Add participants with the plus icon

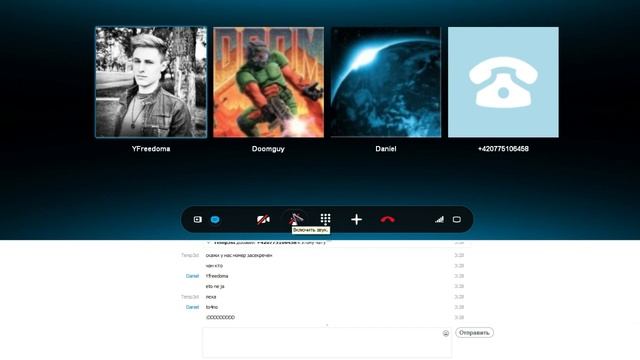click(x=356, y=220)
